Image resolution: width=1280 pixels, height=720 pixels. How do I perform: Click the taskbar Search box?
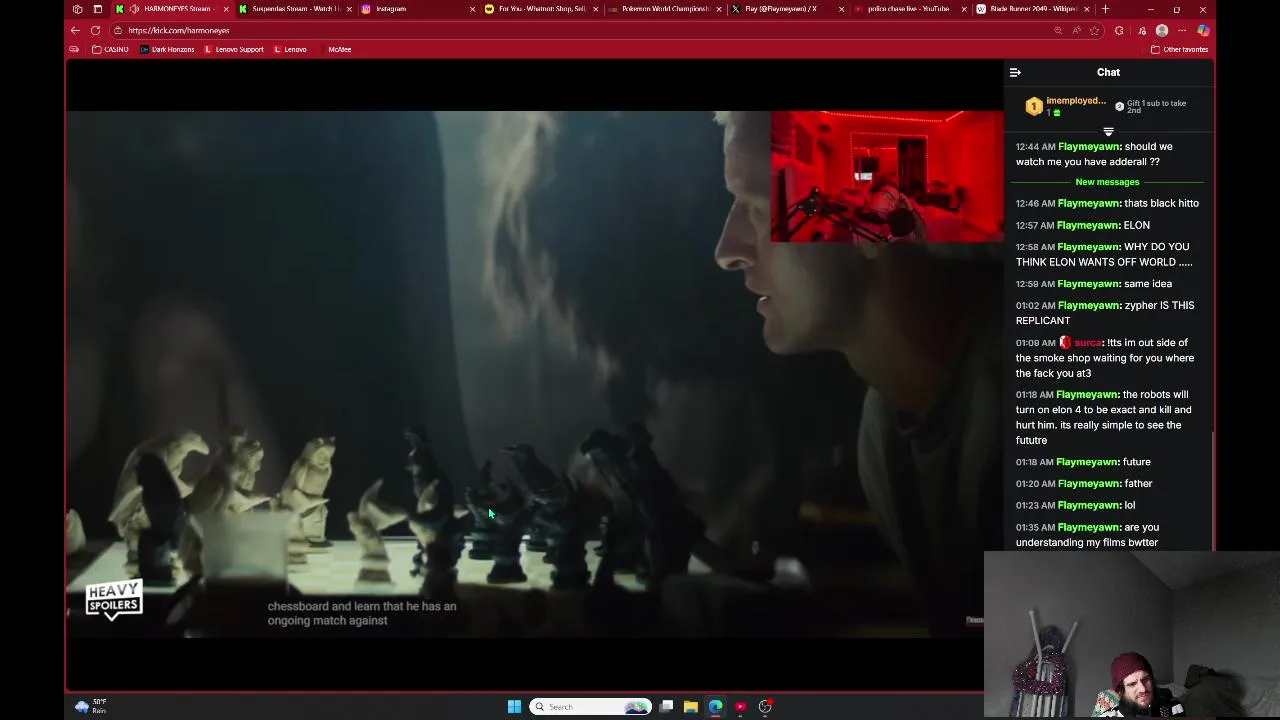click(x=590, y=707)
